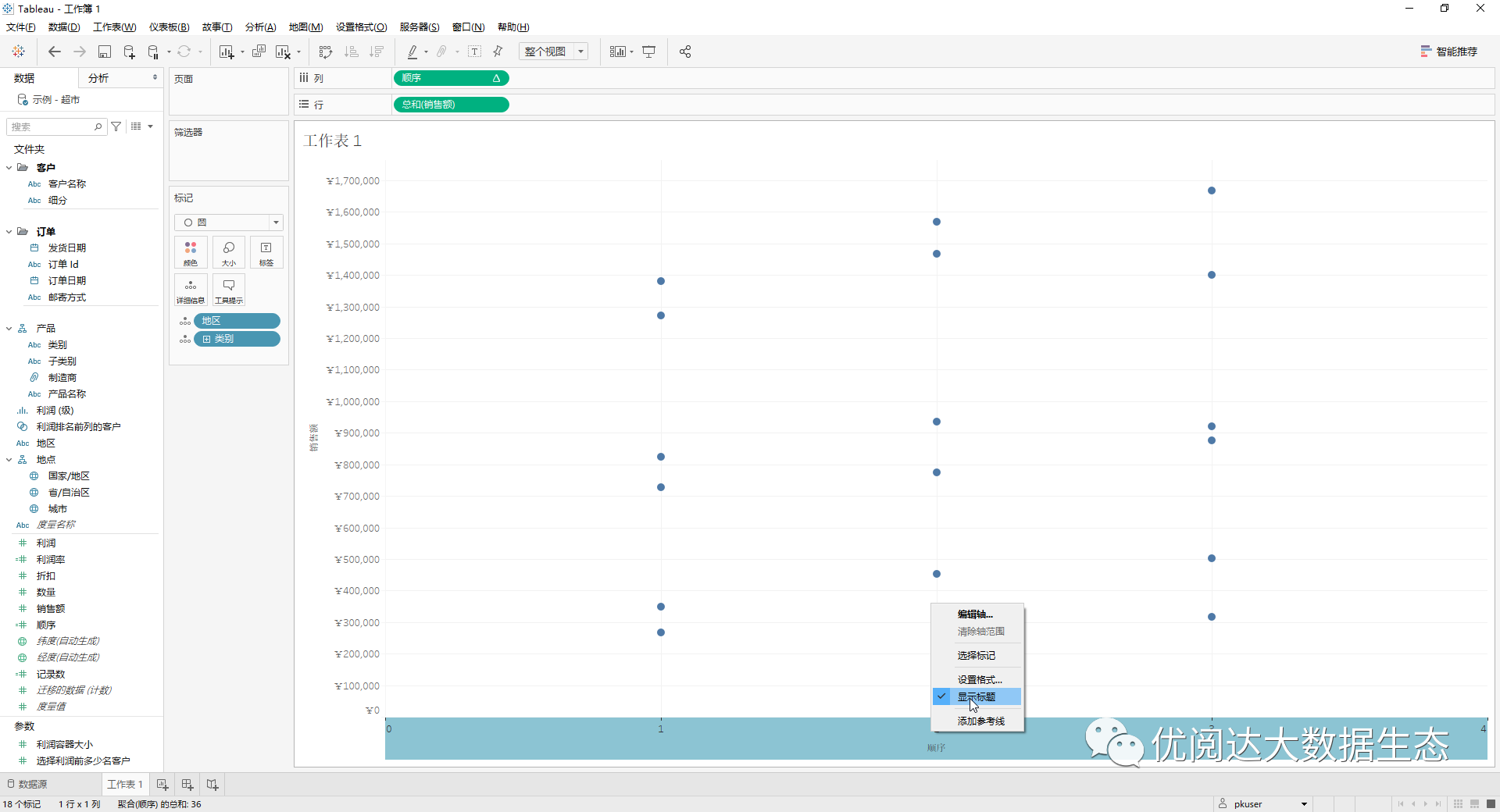This screenshot has height=812, width=1500.
Task: Clear the worksheet icon
Action: (283, 52)
